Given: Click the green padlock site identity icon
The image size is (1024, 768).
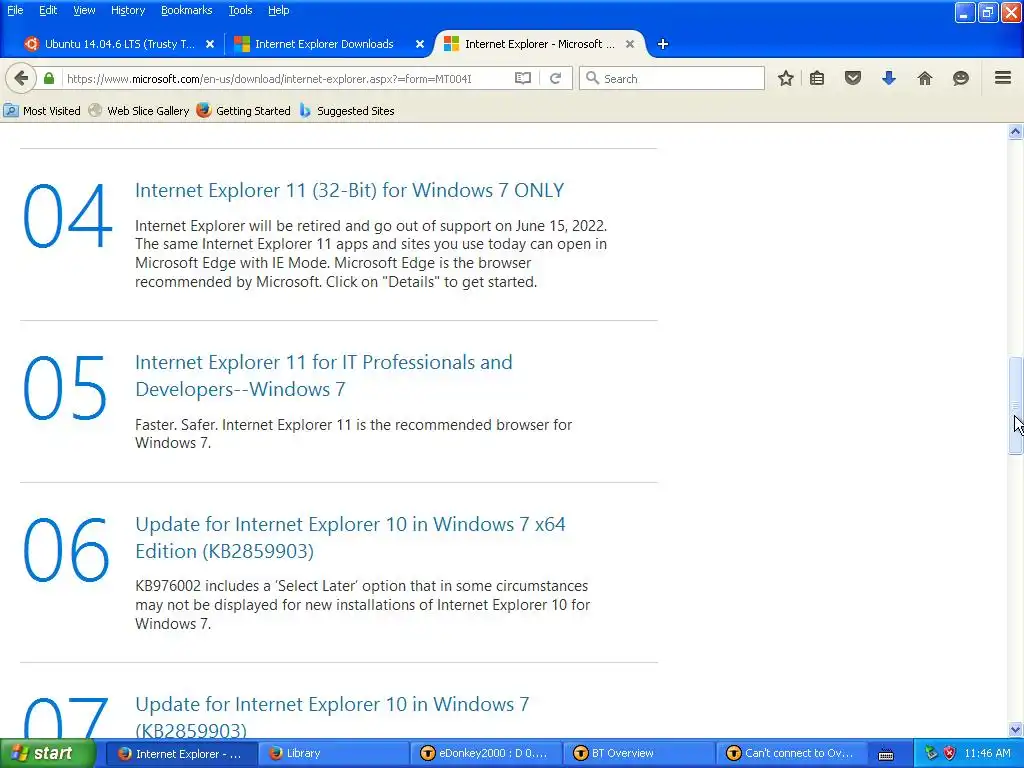Looking at the screenshot, I should pyautogui.click(x=49, y=78).
